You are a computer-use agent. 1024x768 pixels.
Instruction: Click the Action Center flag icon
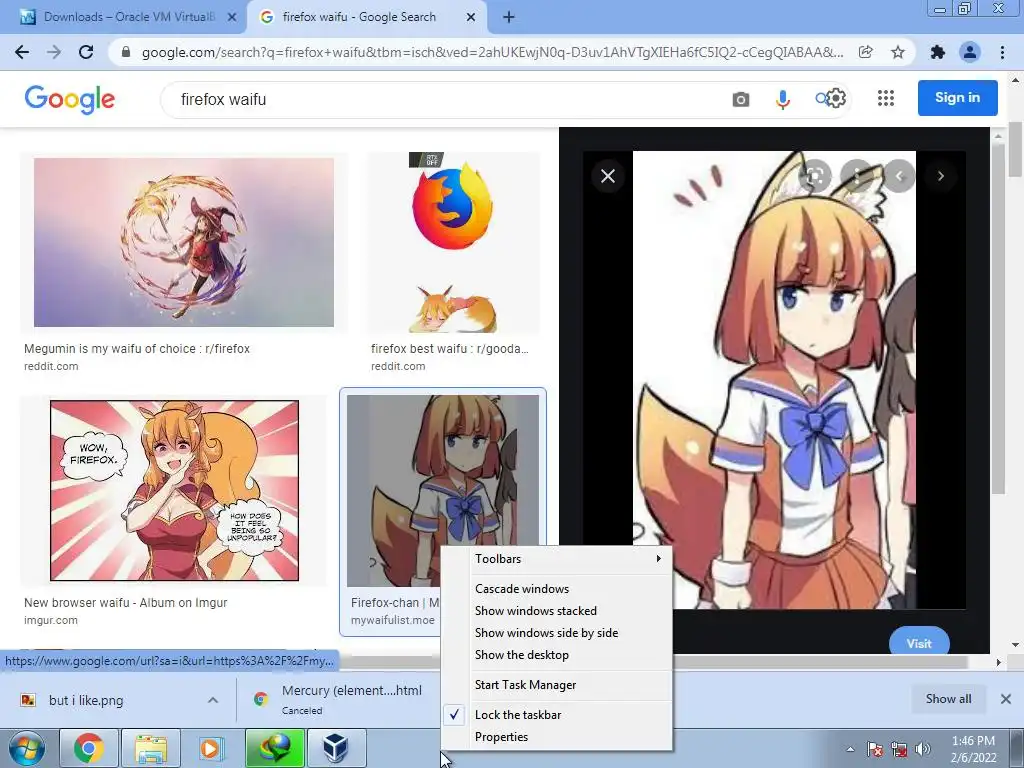point(875,749)
